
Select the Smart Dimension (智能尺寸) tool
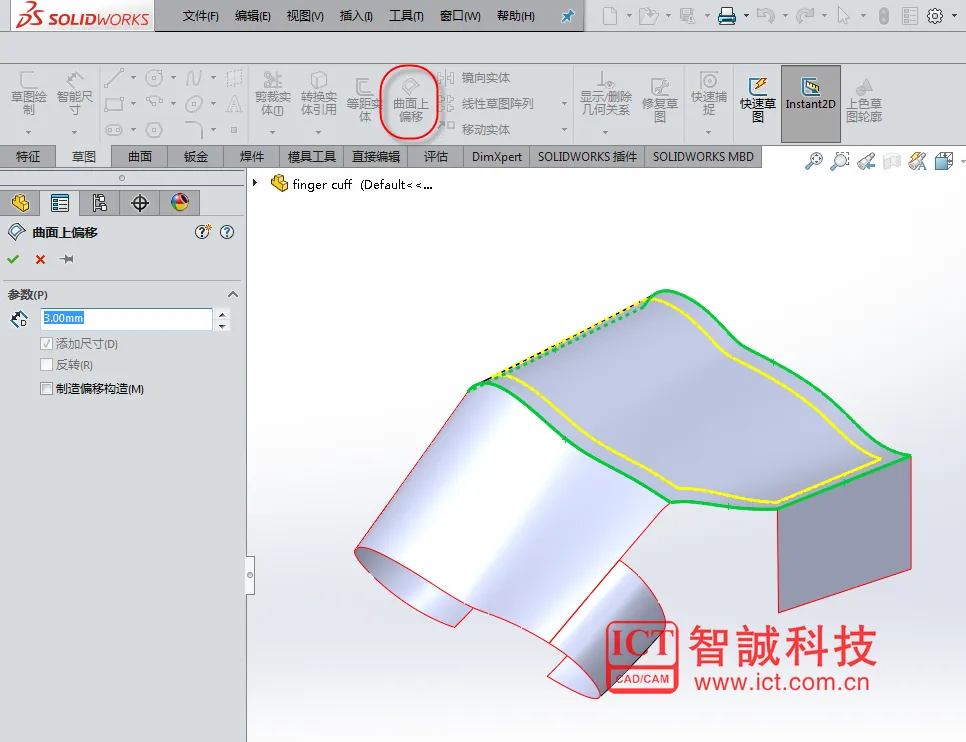click(x=74, y=94)
